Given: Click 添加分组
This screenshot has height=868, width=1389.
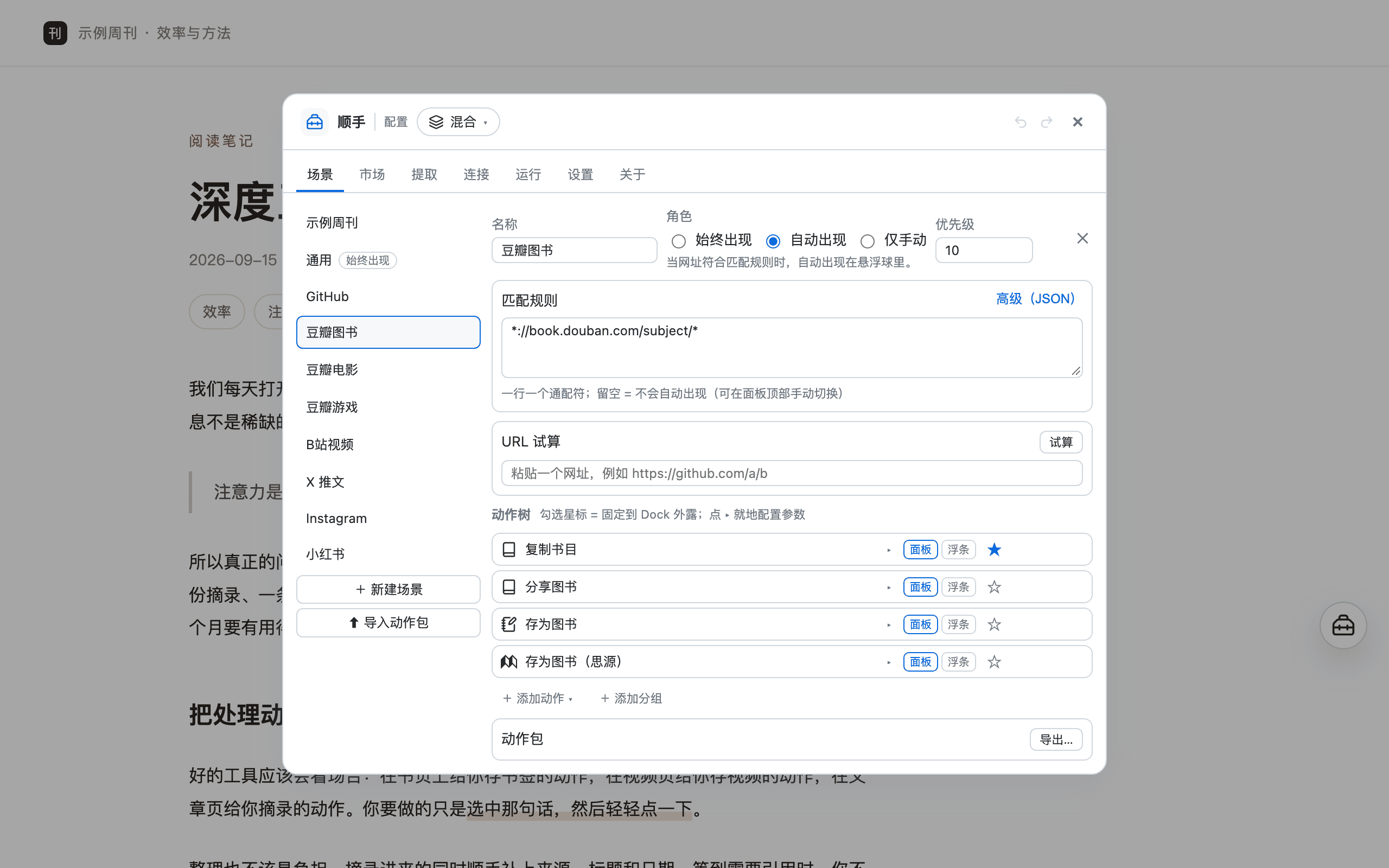Looking at the screenshot, I should pos(631,698).
